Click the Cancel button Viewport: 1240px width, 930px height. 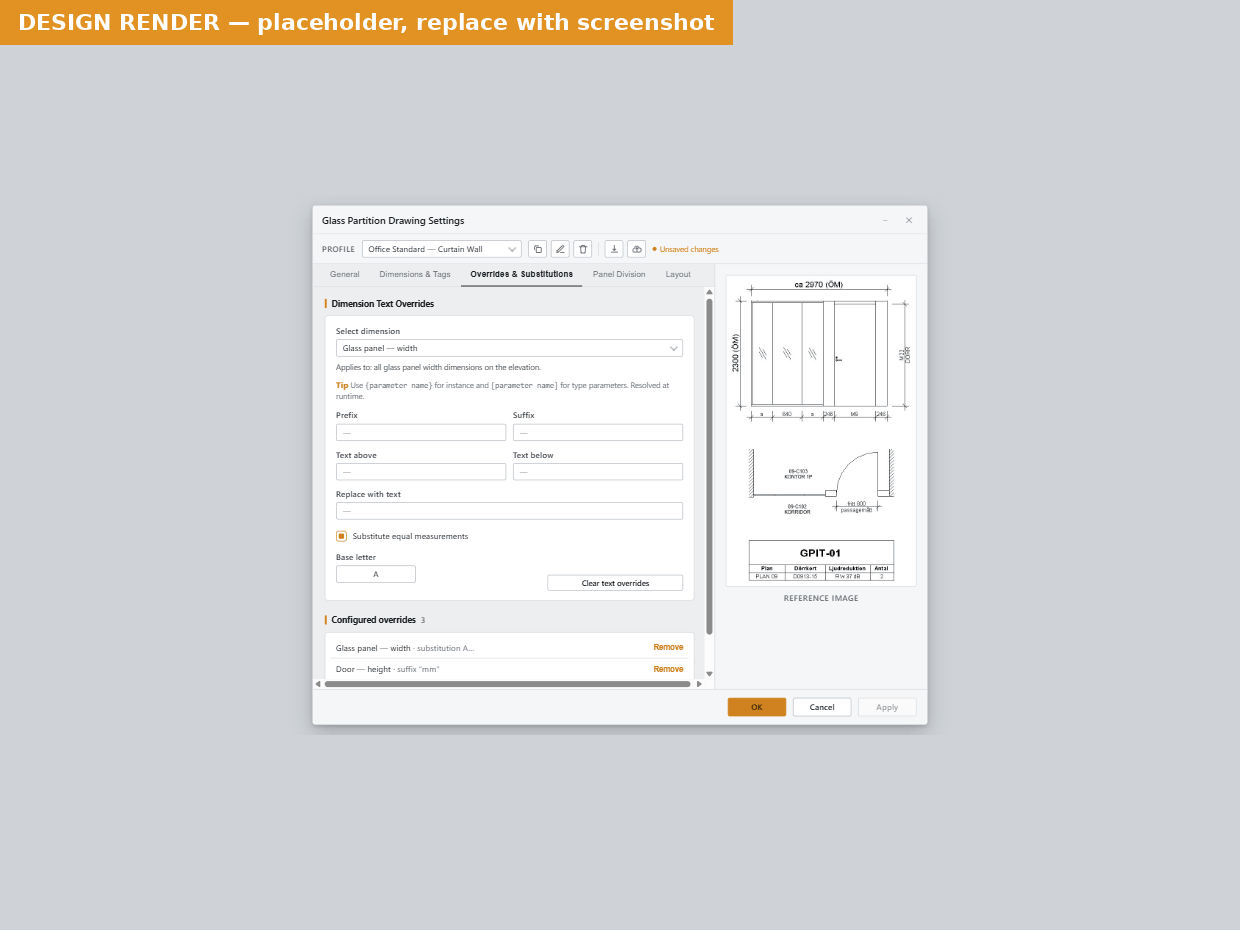(x=822, y=707)
